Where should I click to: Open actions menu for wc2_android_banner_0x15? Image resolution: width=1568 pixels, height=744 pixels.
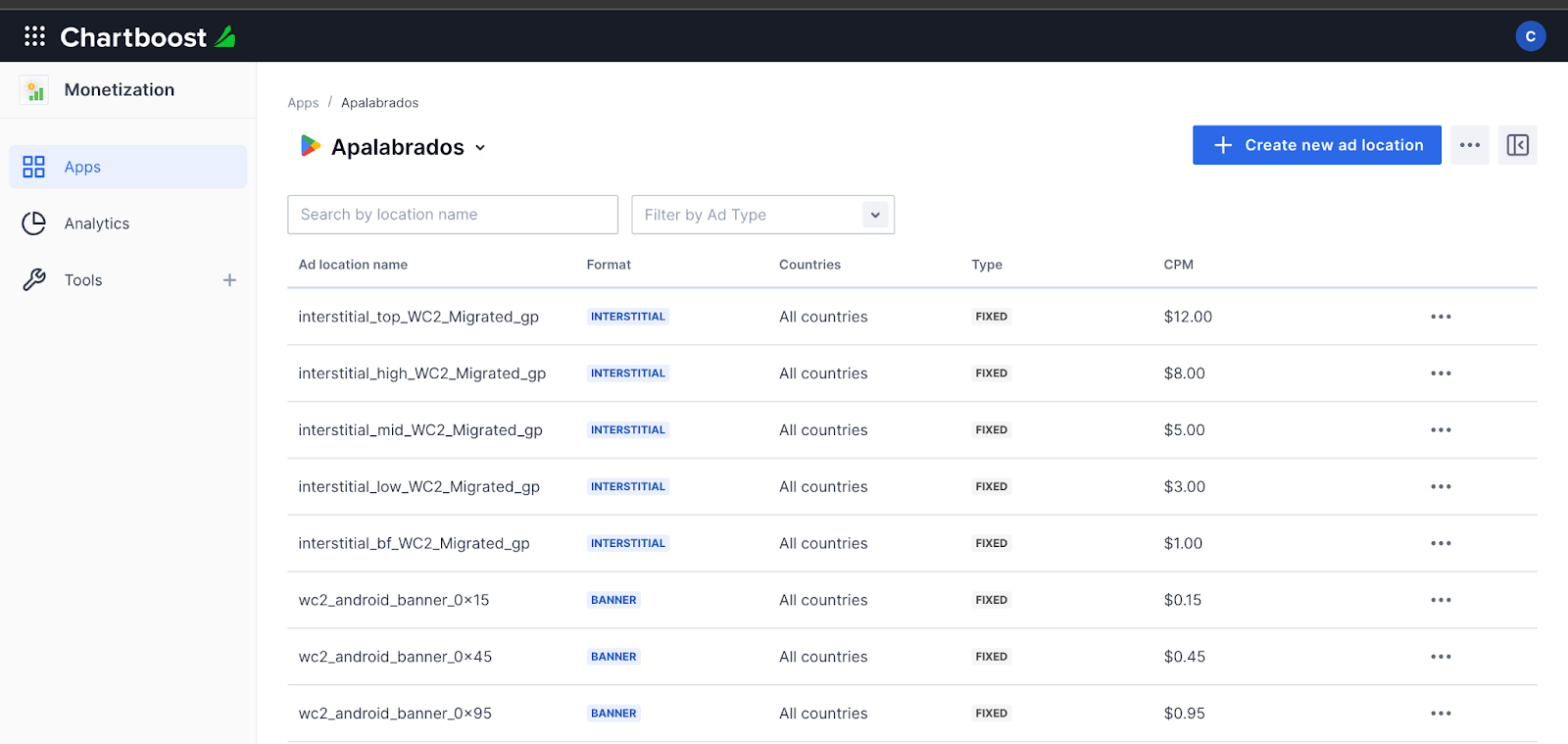point(1441,600)
